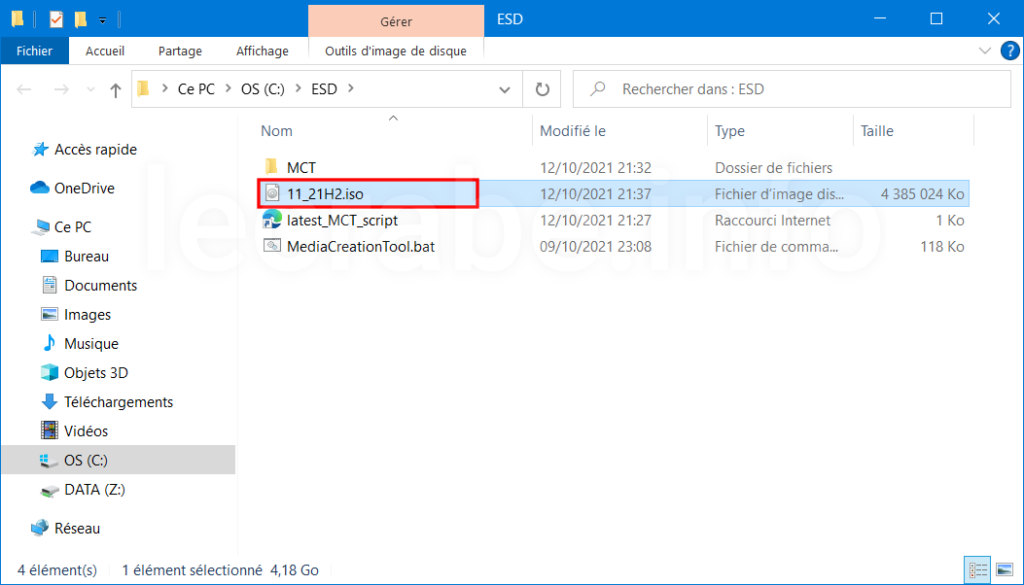Viewport: 1024px width, 585px height.
Task: Open the Customize Quick Access Toolbar dropdown
Action: click(103, 20)
